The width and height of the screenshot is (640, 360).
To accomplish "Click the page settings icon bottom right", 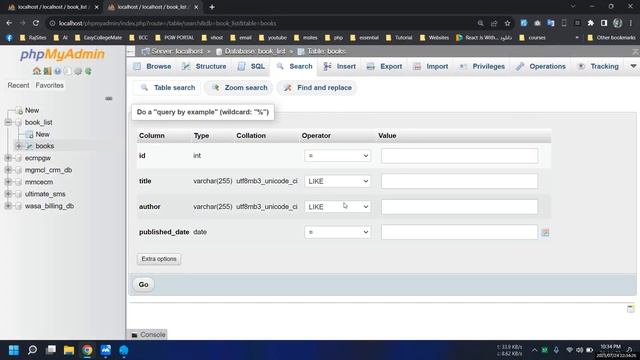I will pos(631,309).
